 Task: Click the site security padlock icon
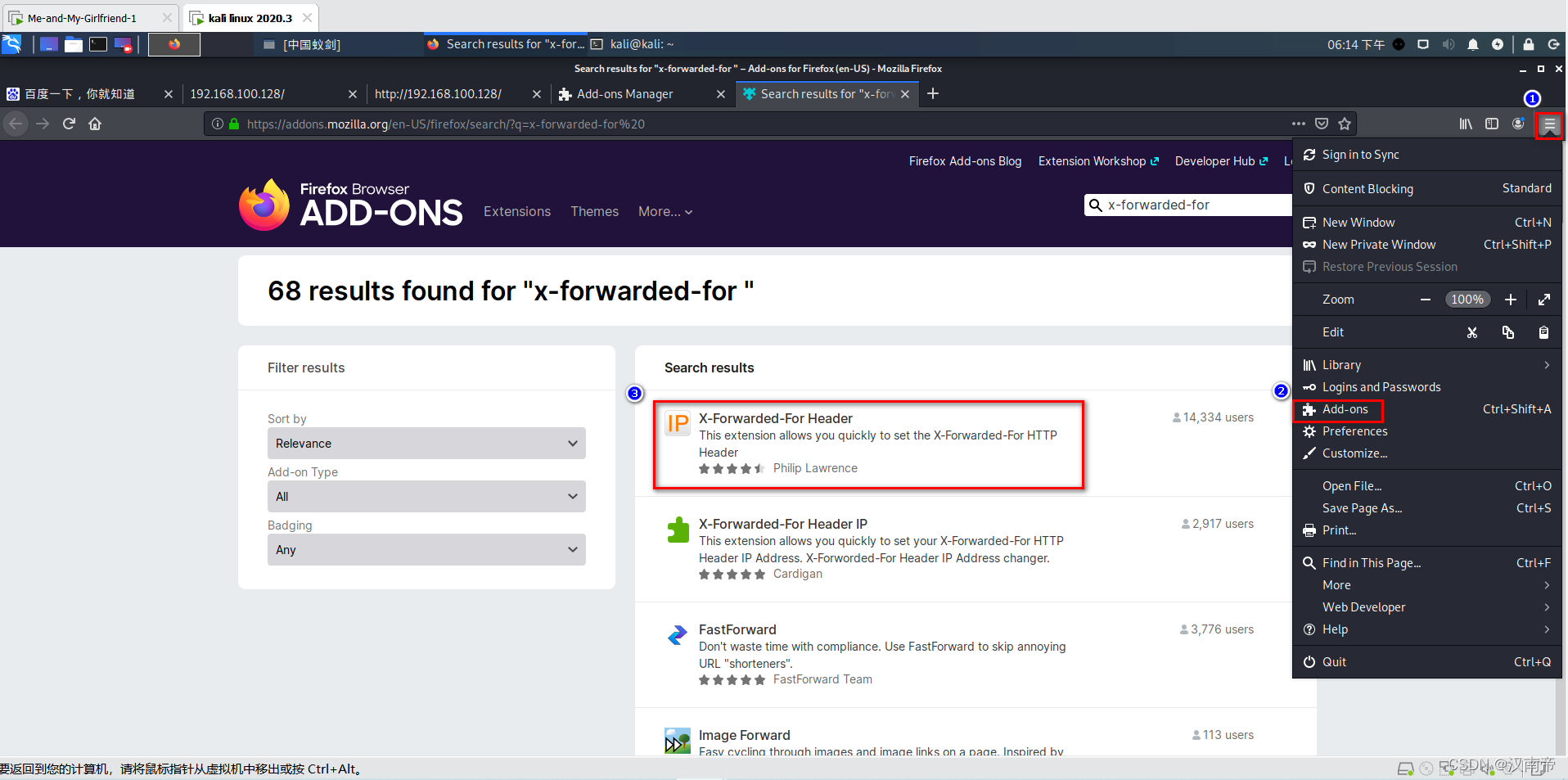234,124
